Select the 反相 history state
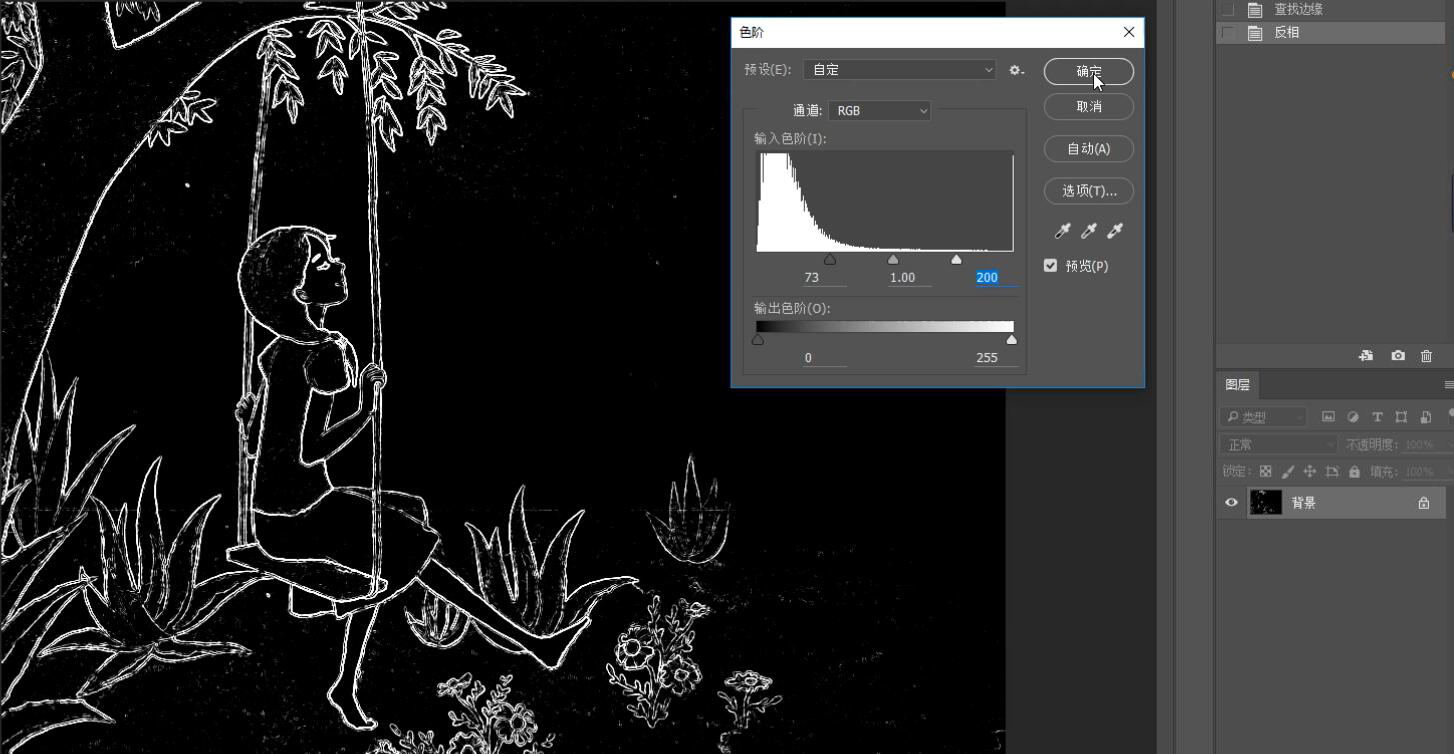 point(1330,32)
